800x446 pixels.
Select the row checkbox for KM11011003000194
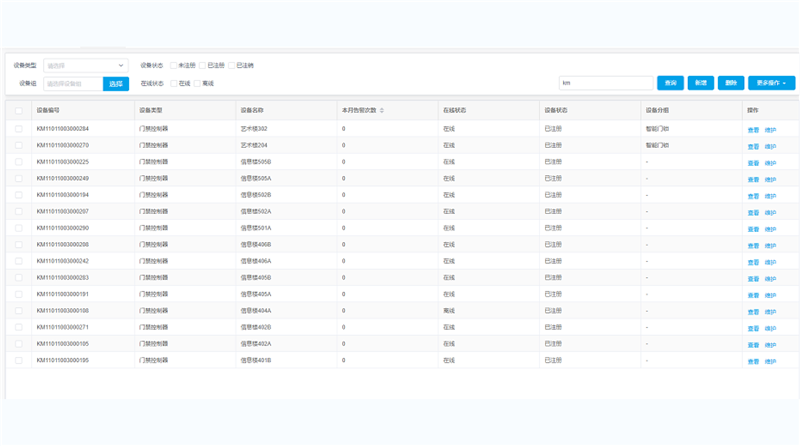[19, 195]
